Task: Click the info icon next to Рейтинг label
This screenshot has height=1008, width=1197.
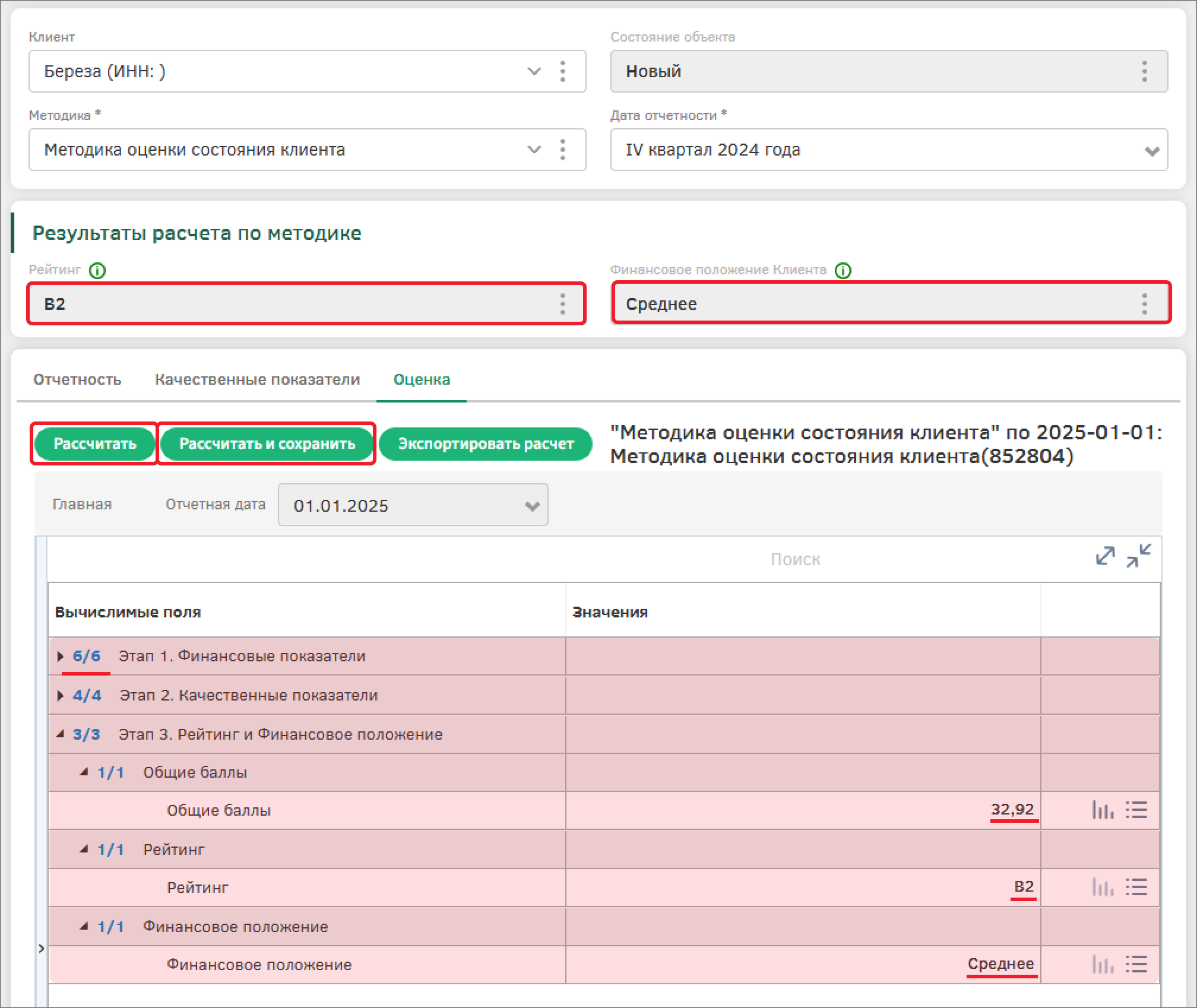Action: [x=97, y=271]
